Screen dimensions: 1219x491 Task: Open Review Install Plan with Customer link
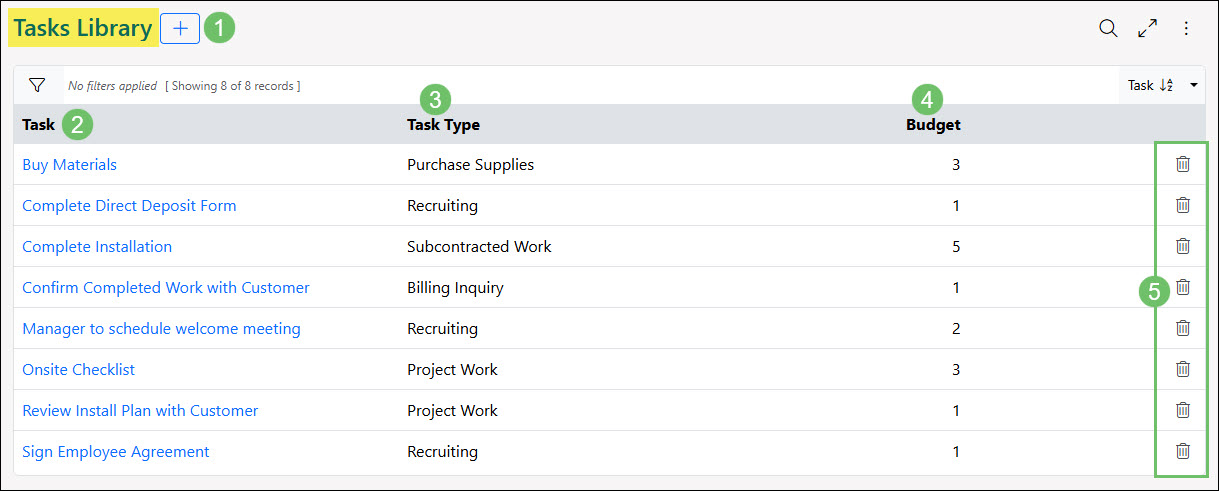140,410
